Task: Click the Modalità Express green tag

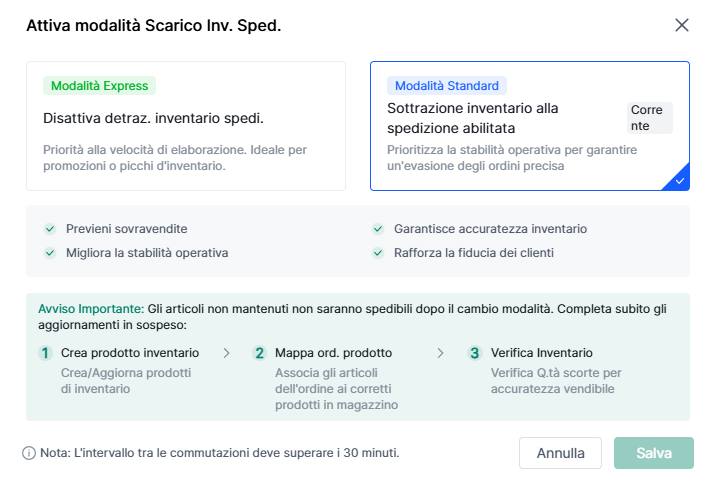Action: click(100, 86)
